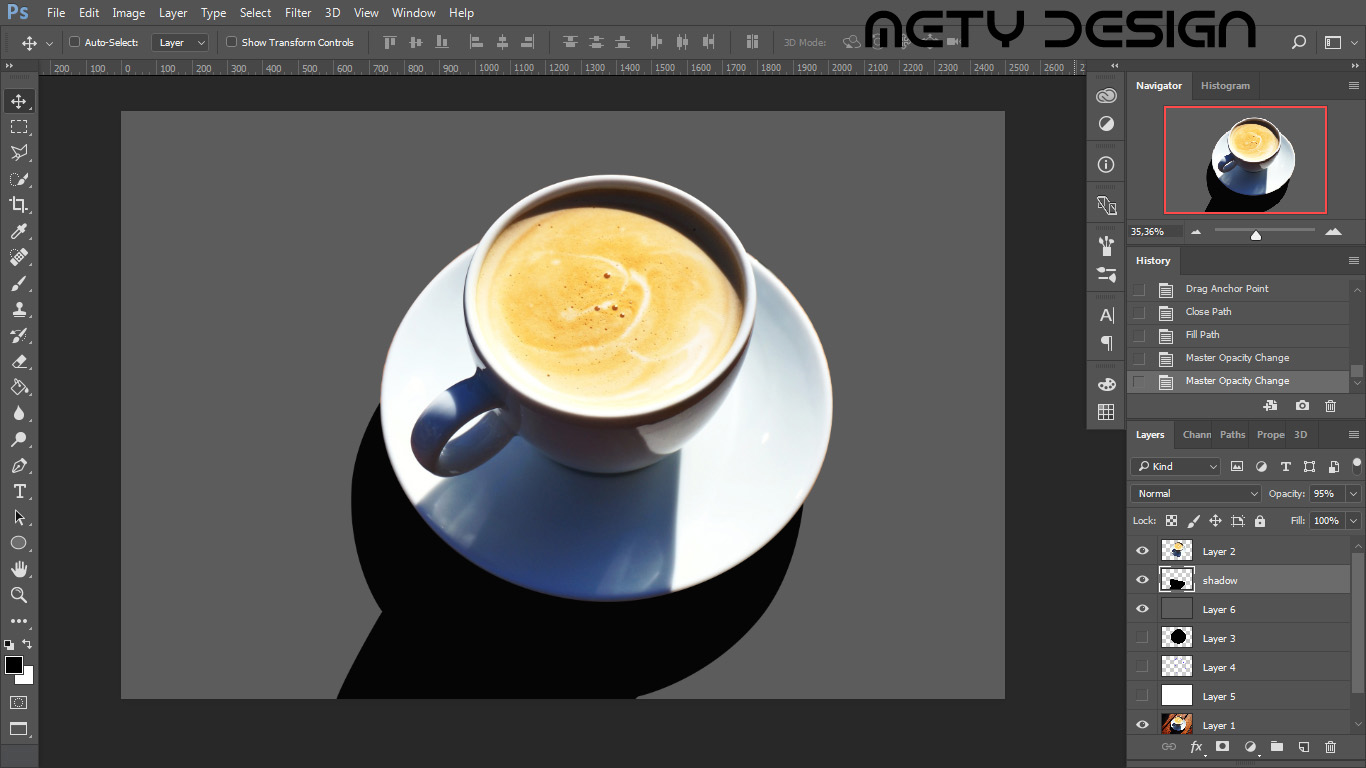Viewport: 1366px width, 768px height.
Task: Select the Brush tool
Action: (19, 283)
